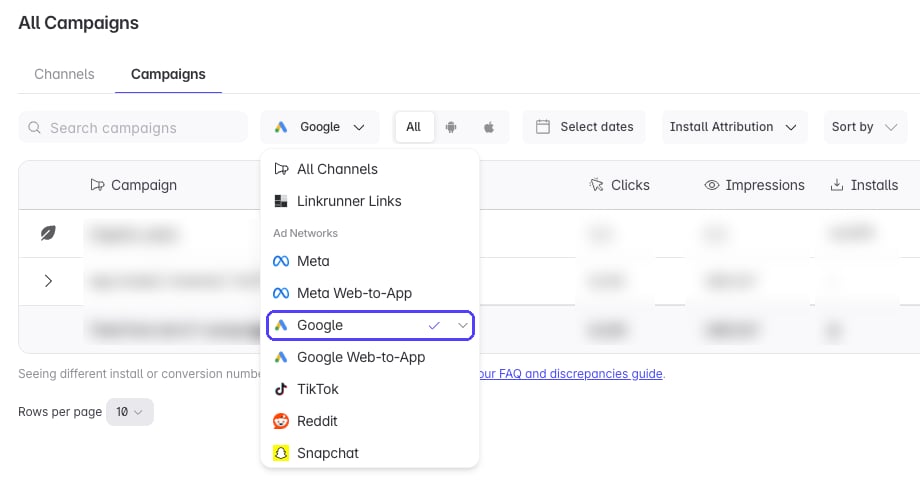Click the Reddit logo icon
Image resolution: width=920 pixels, height=485 pixels.
click(281, 421)
